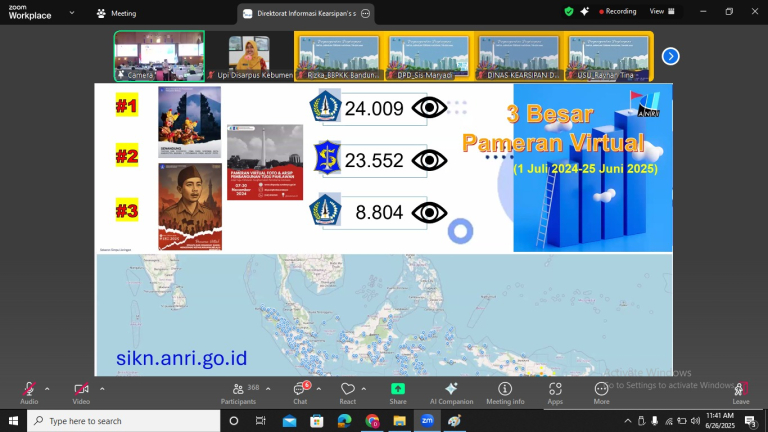768x432 pixels.
Task: Open Microsoft Edge from taskbar
Action: point(344,421)
